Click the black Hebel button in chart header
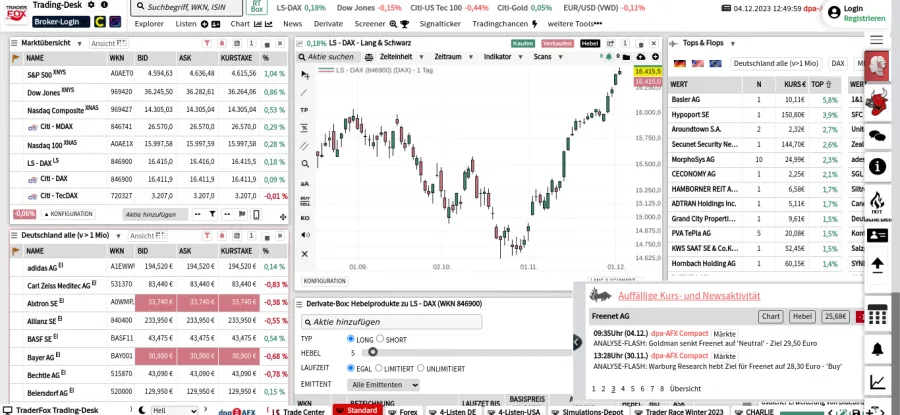Screen dimensions: 900x415 589,43
